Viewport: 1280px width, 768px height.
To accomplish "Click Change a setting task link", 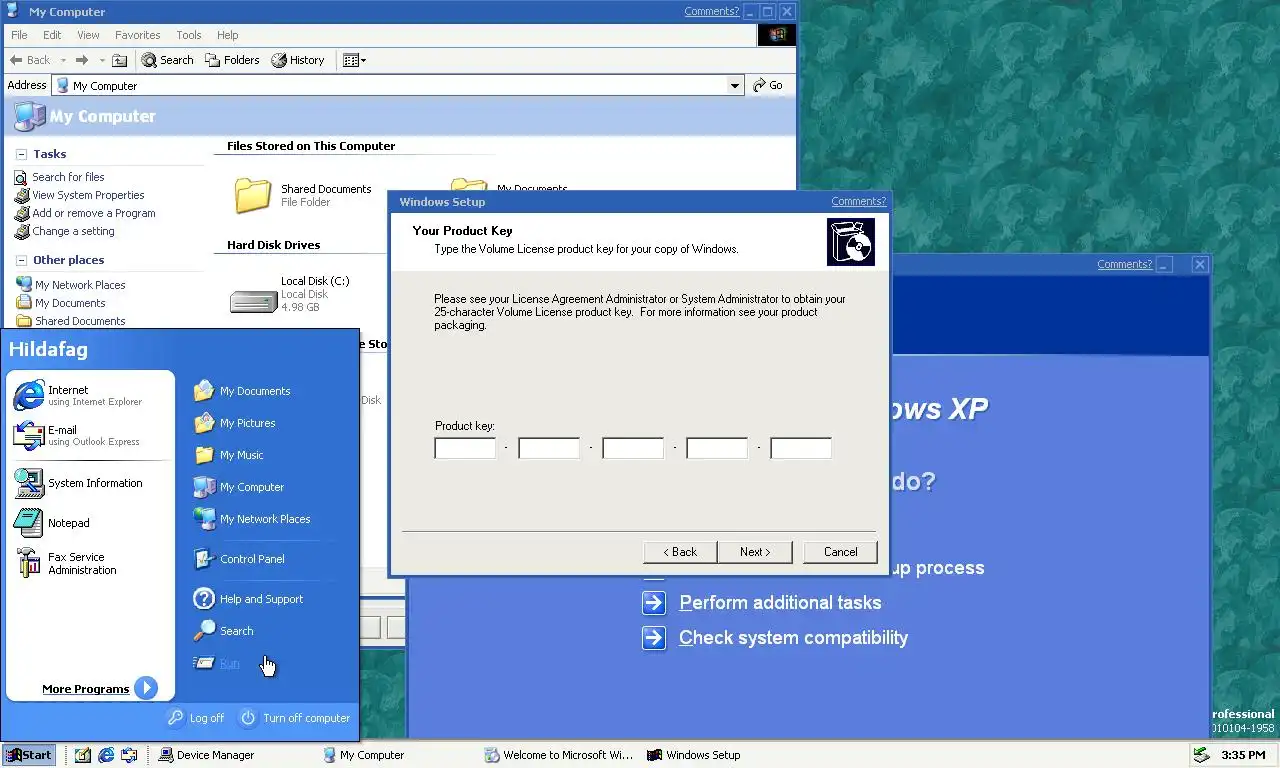I will click(x=73, y=231).
